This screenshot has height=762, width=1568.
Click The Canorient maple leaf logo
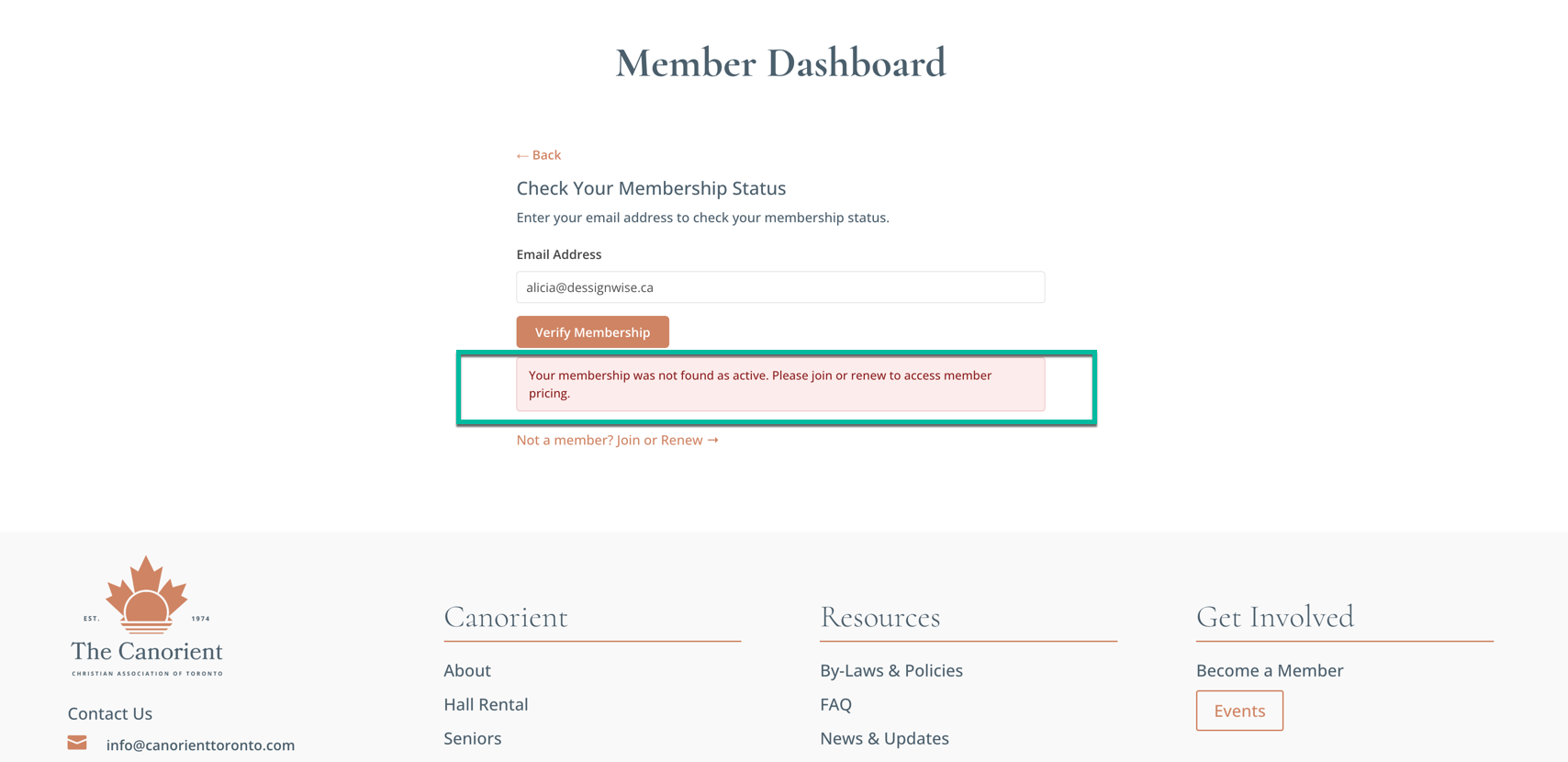pyautogui.click(x=147, y=616)
